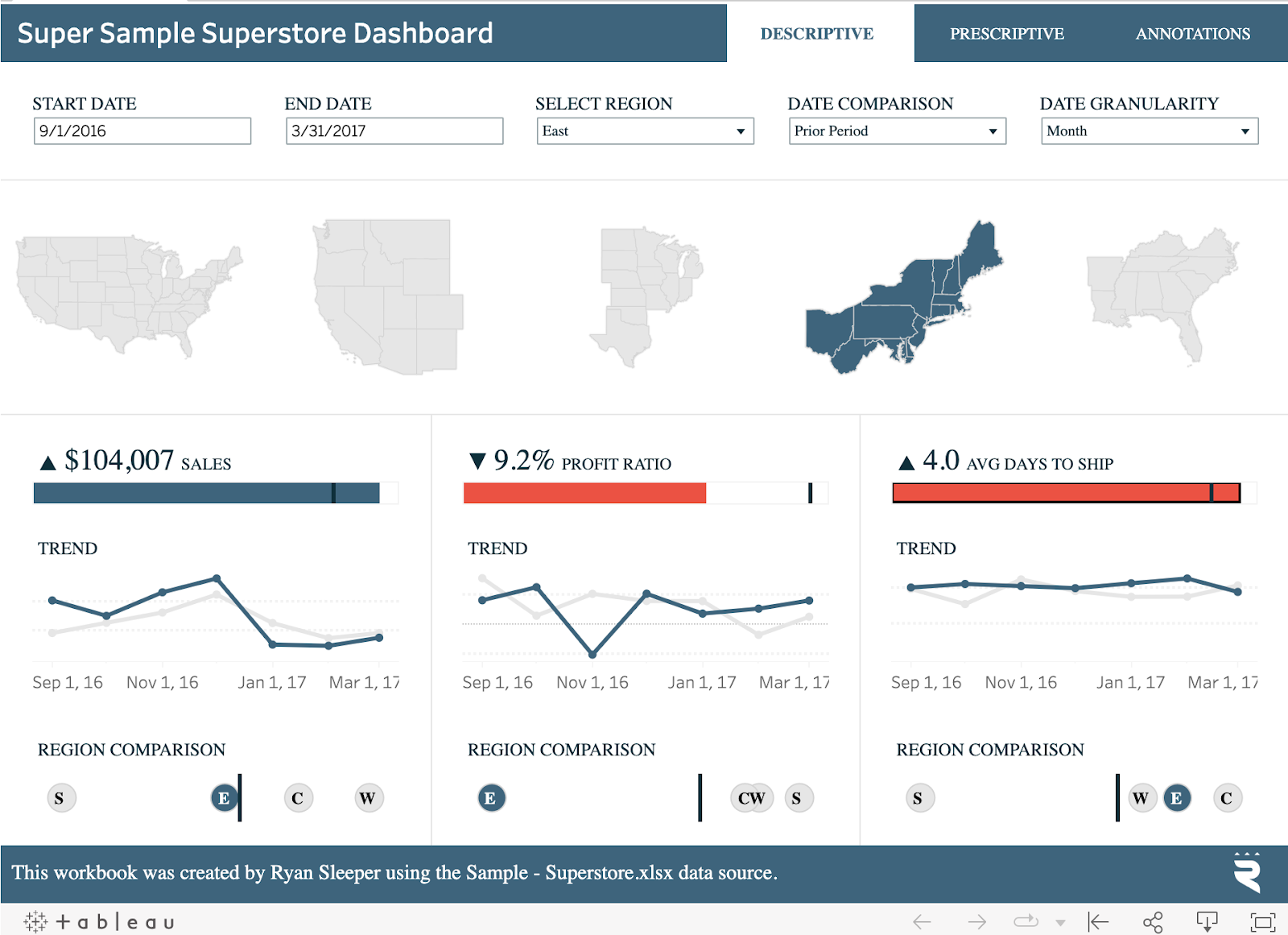
Task: Click the Sales bullet bar
Action: click(x=206, y=493)
